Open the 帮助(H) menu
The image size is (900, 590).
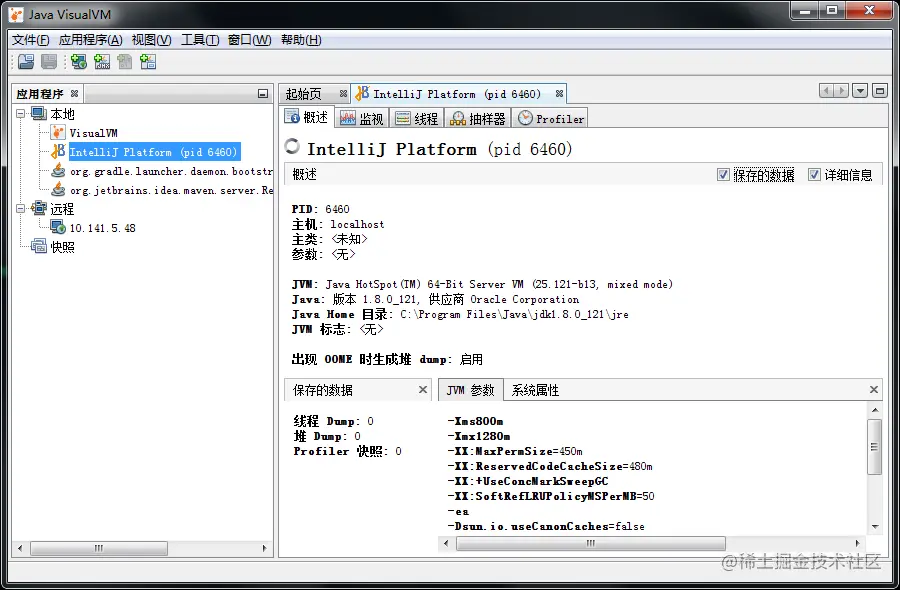(301, 40)
